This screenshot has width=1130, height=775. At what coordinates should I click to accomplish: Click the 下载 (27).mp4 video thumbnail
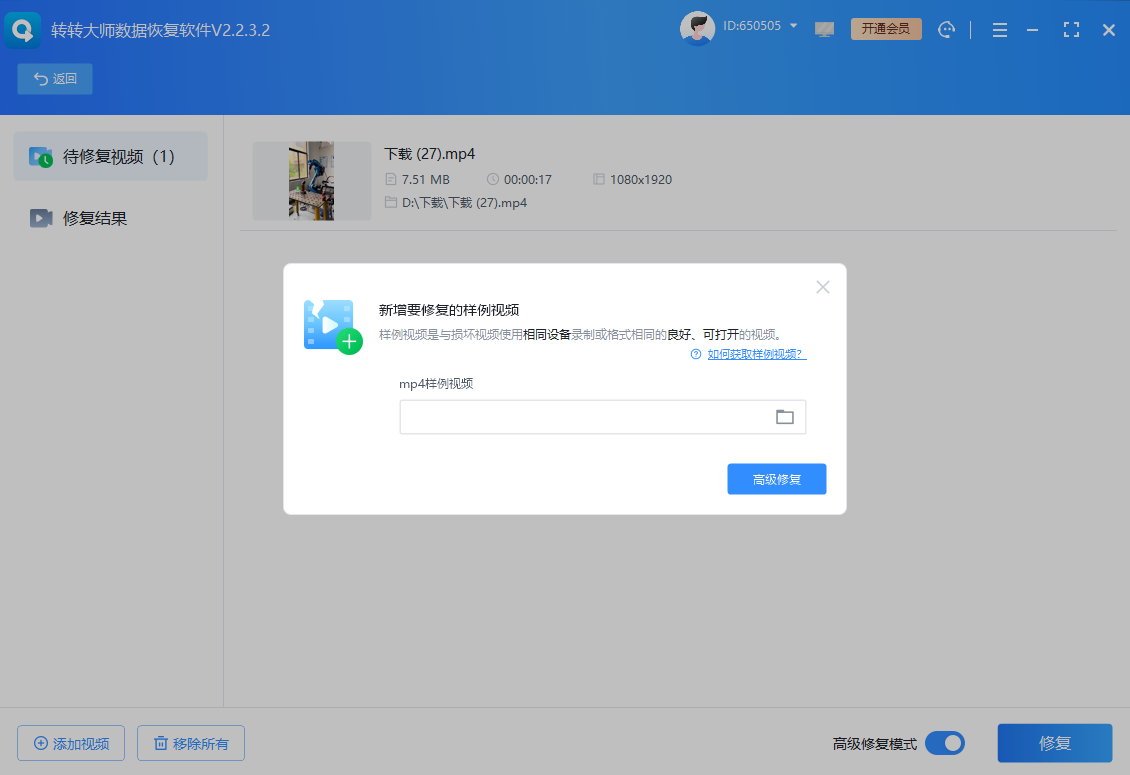click(x=311, y=181)
